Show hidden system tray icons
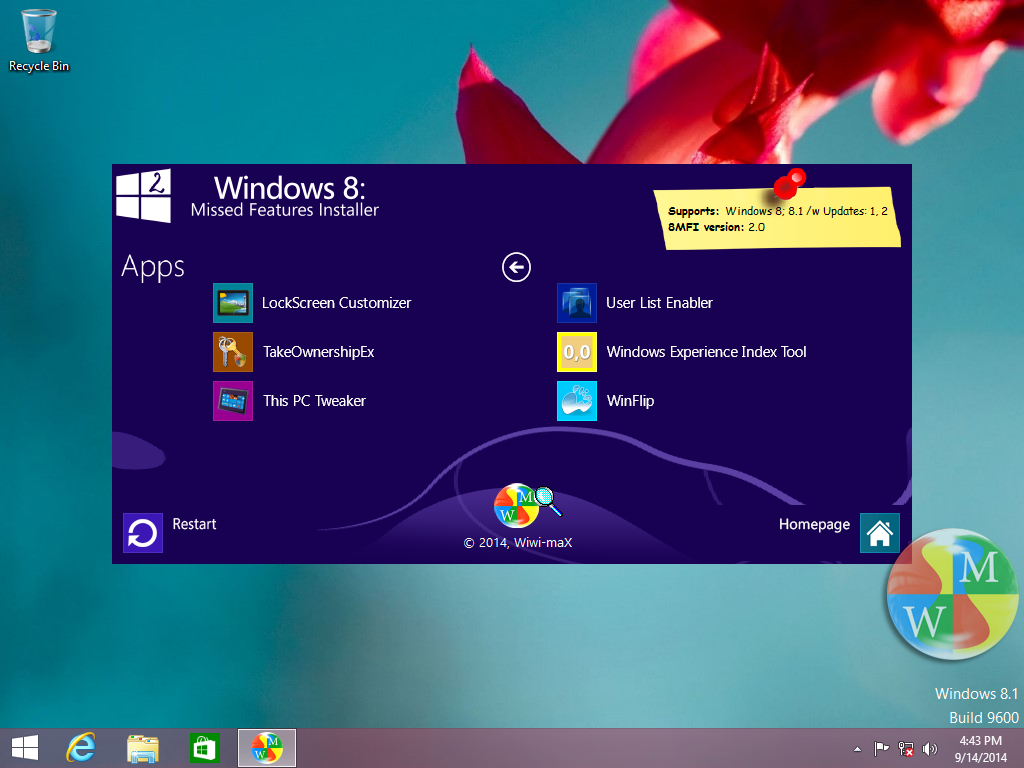The image size is (1024, 768). coord(857,748)
